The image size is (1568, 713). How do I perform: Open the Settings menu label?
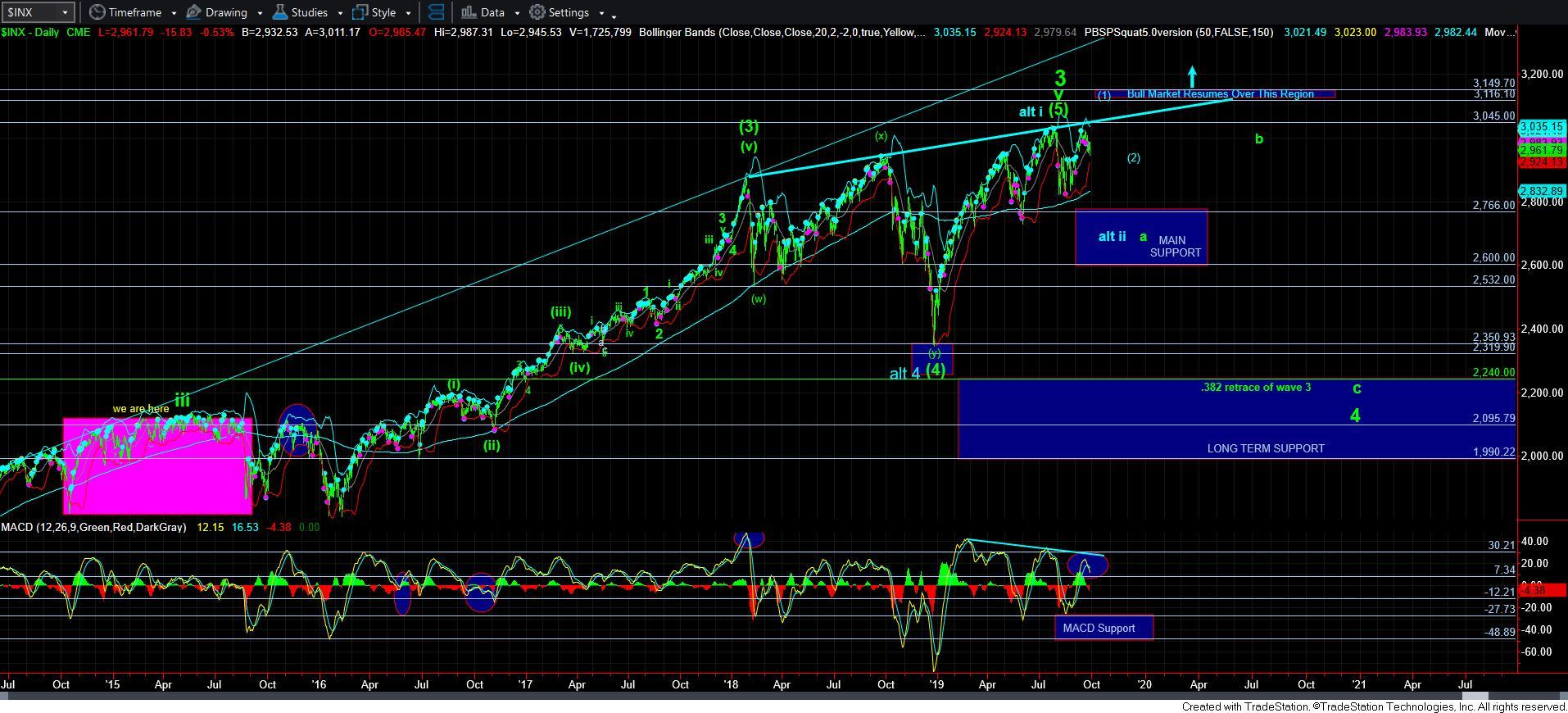tap(569, 12)
